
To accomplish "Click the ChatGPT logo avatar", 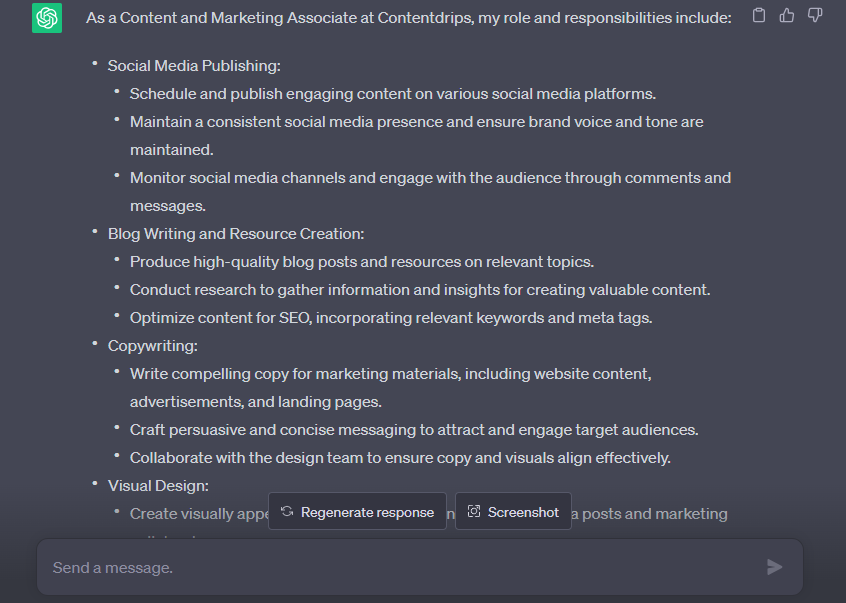I will (x=46, y=18).
